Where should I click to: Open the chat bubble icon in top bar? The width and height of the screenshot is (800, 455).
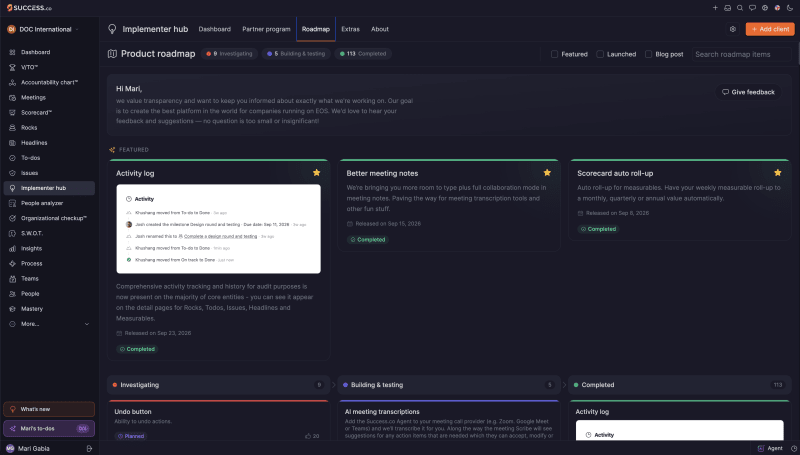[x=752, y=8]
